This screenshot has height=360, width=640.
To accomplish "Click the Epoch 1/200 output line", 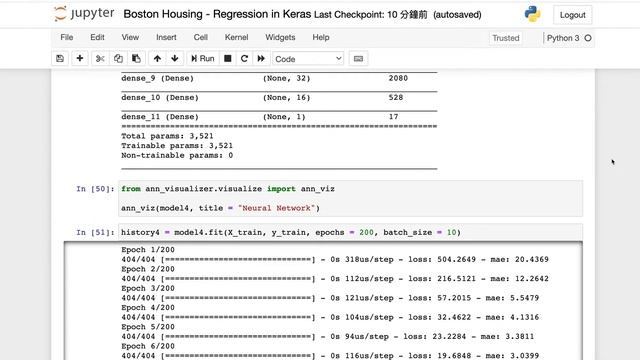I will pos(148,249).
